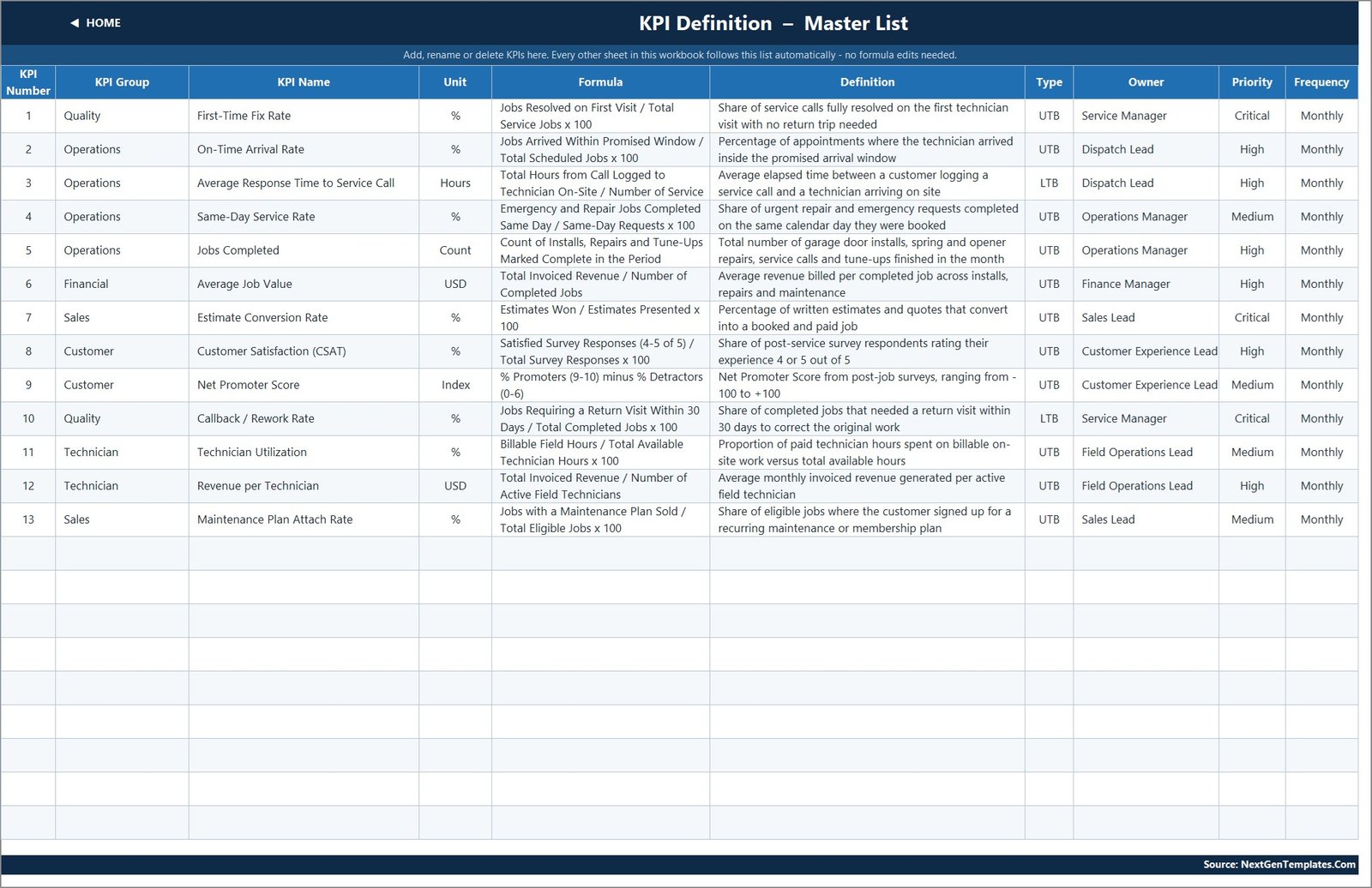Screen dimensions: 1372x888
Task: Select the Technician Utilization cell
Action: coord(304,452)
